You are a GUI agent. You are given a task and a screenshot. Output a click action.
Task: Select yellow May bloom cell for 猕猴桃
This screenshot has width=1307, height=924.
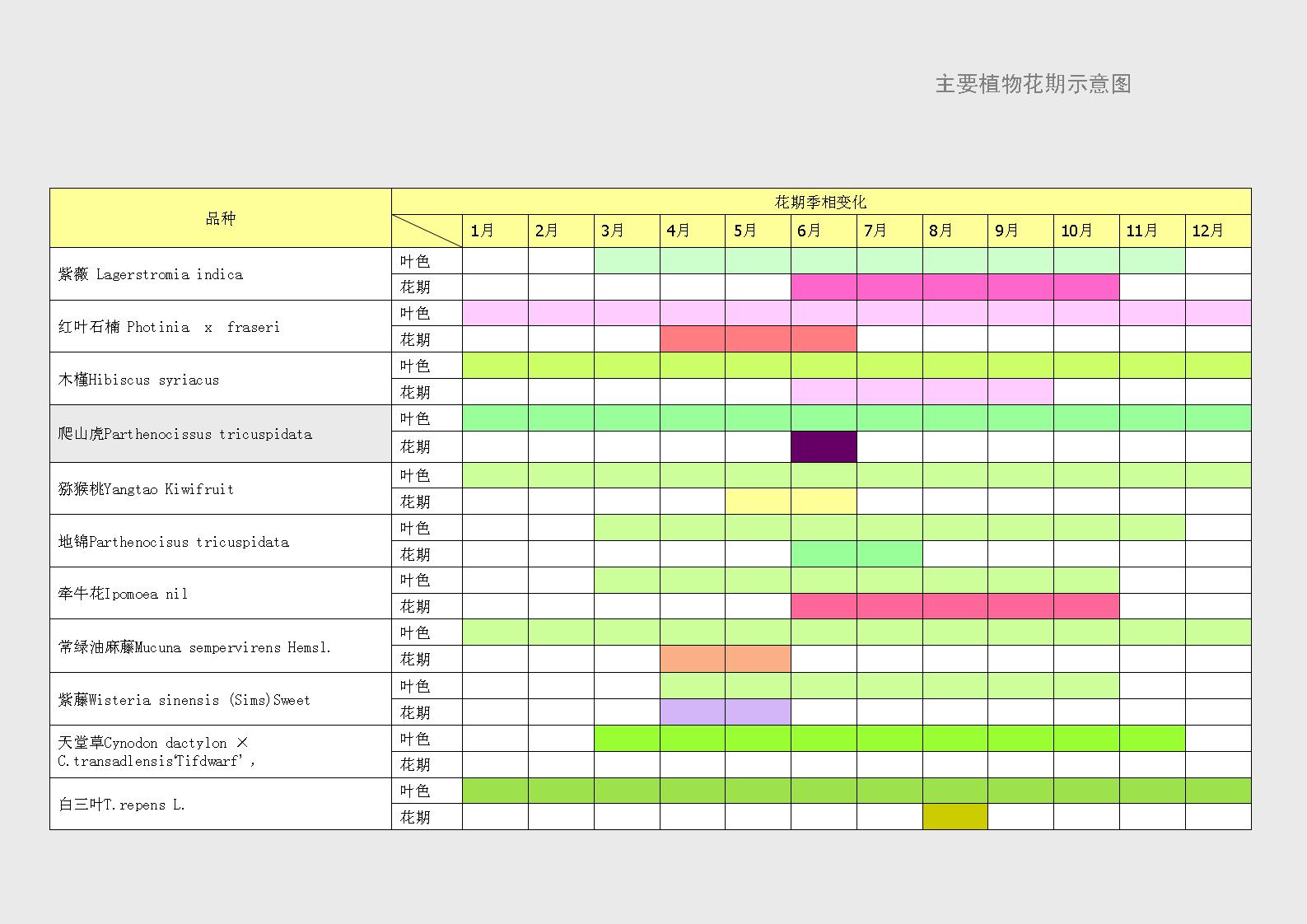pos(758,502)
